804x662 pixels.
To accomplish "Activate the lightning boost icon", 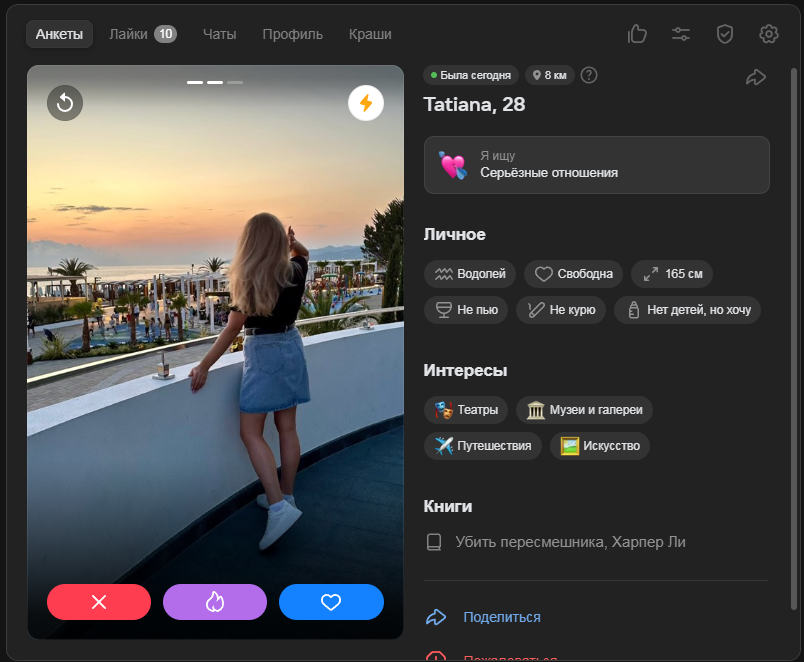I will [366, 102].
